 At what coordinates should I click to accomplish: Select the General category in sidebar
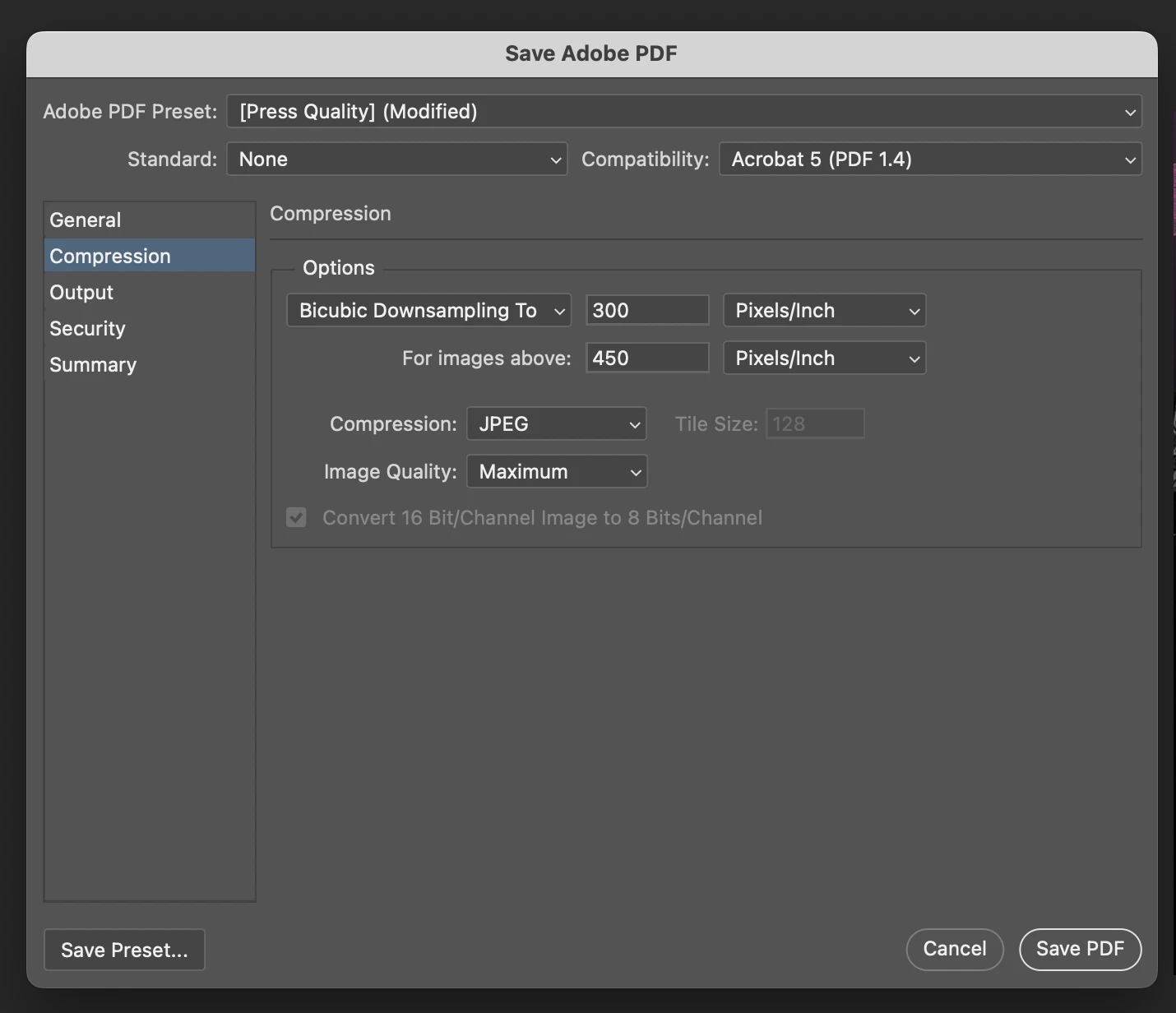(150, 220)
